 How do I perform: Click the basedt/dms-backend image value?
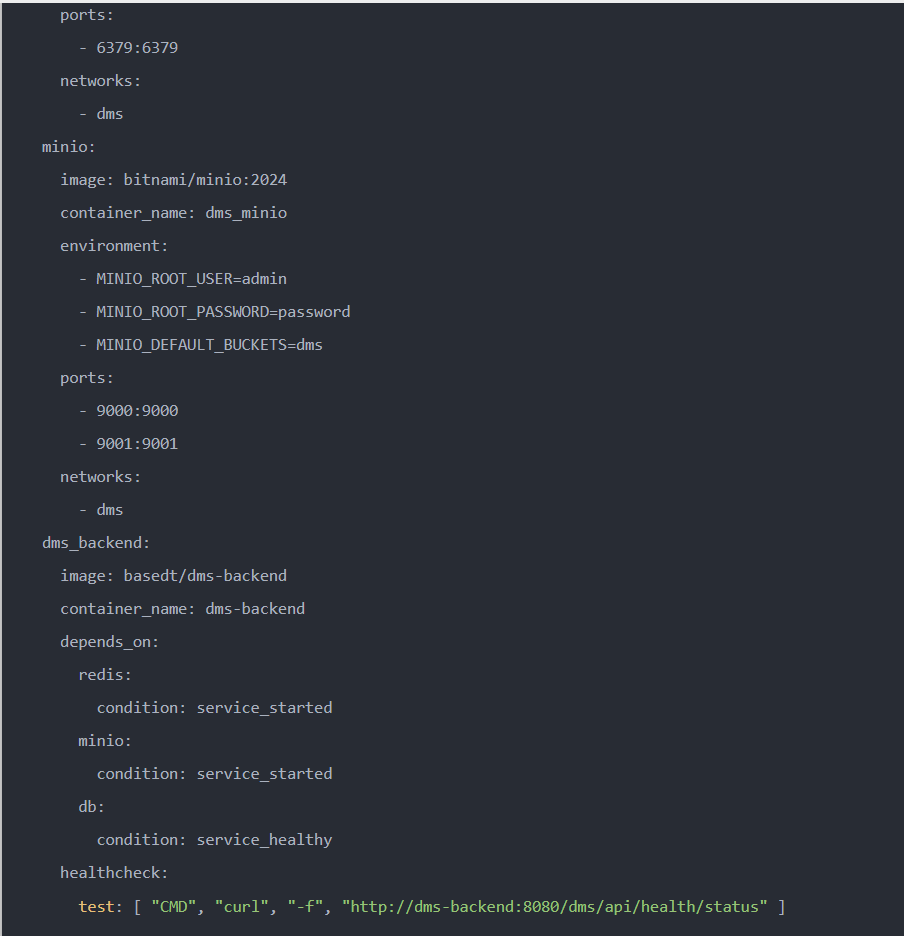205,576
